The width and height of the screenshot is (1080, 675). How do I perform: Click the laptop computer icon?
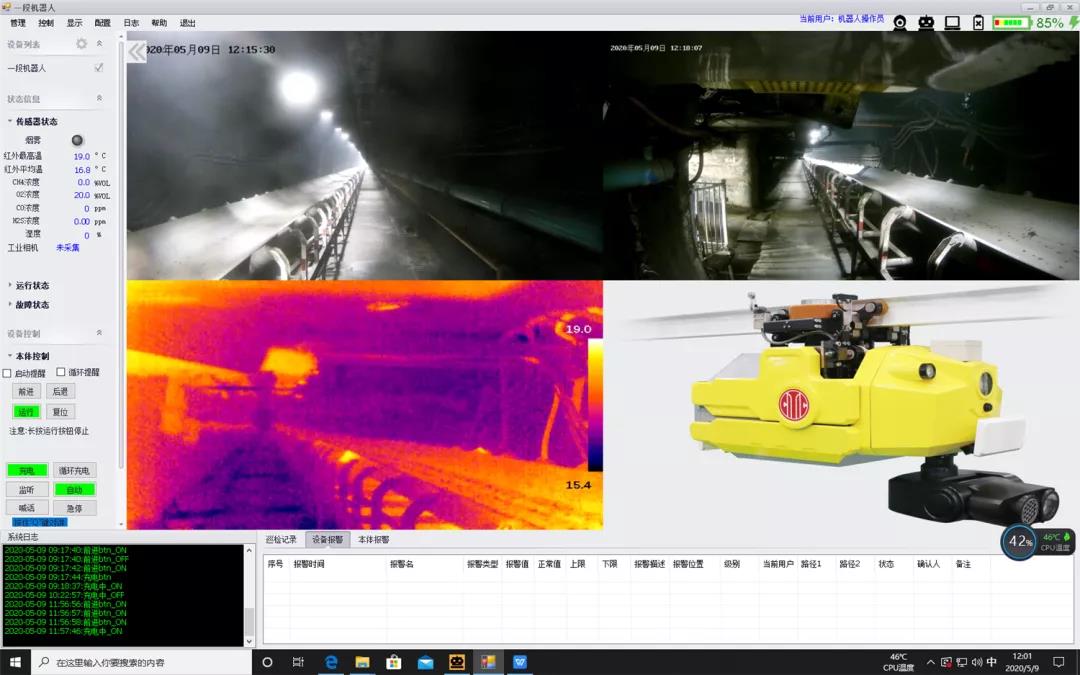(952, 22)
